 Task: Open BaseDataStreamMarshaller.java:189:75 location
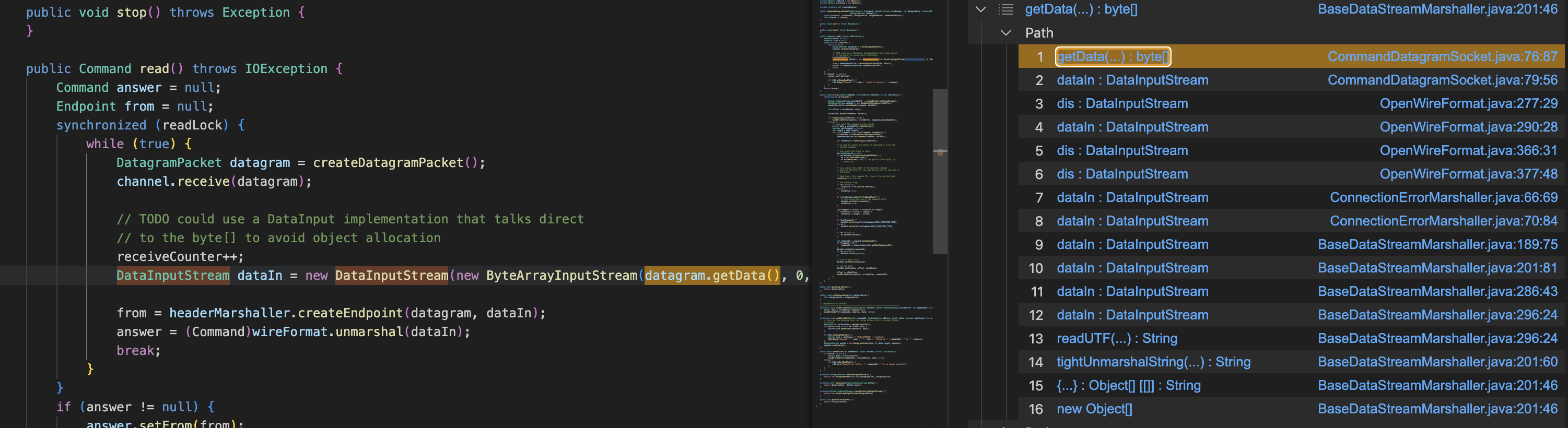(1438, 245)
